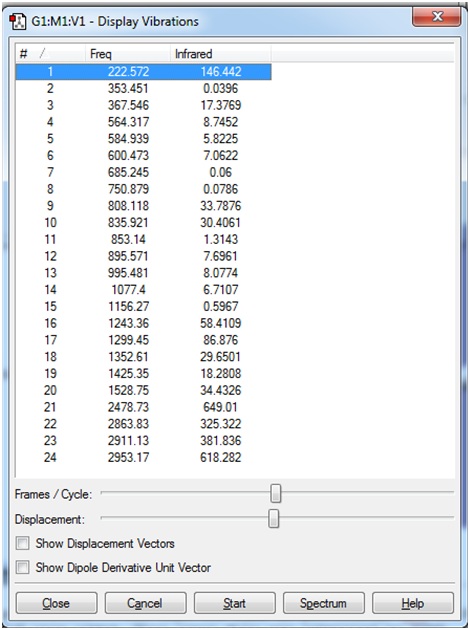Click the infrared value 17.3769
Screen dimensions: 468x629
(x=221, y=105)
